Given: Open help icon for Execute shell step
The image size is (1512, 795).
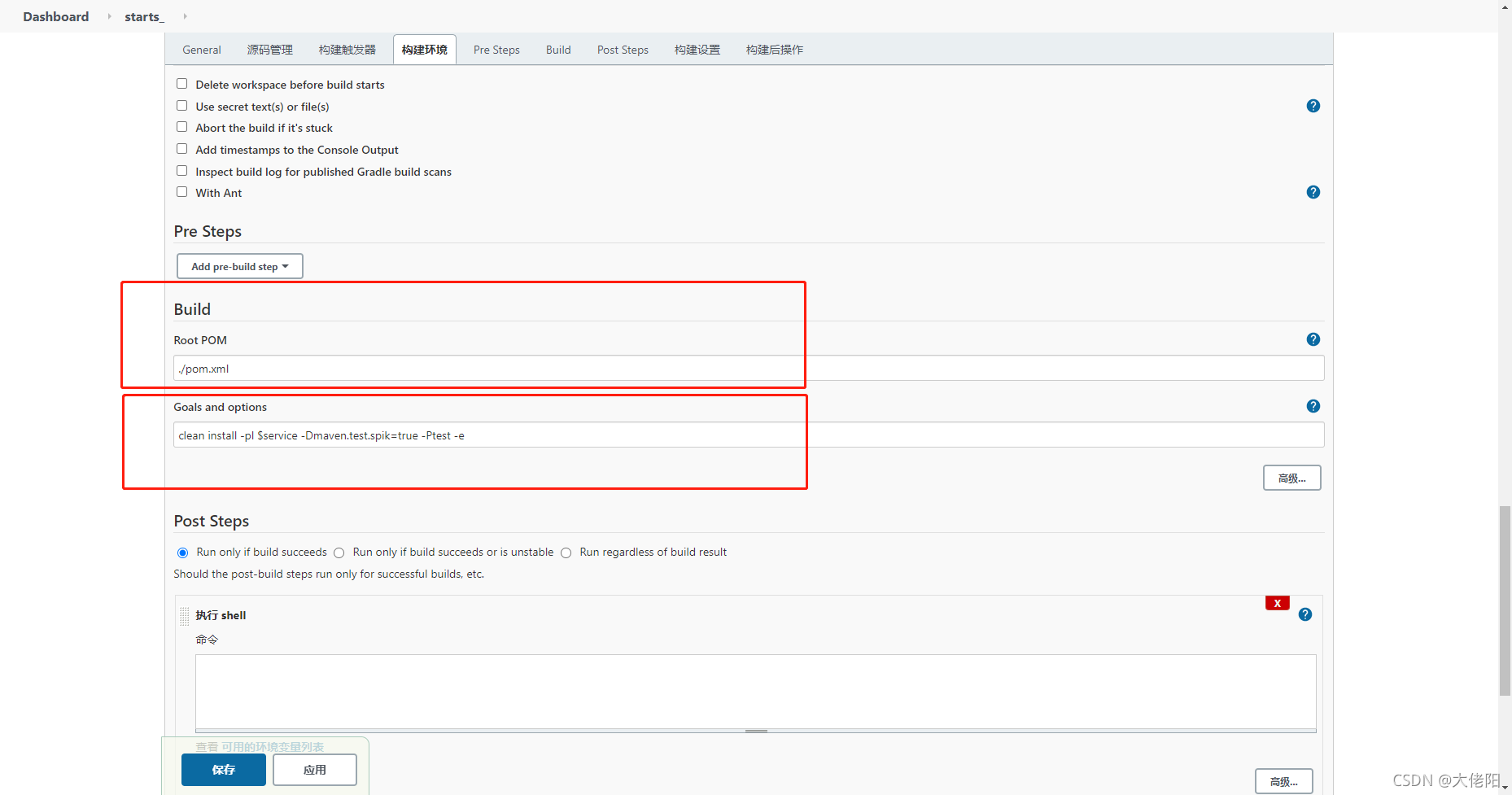Looking at the screenshot, I should pos(1304,614).
